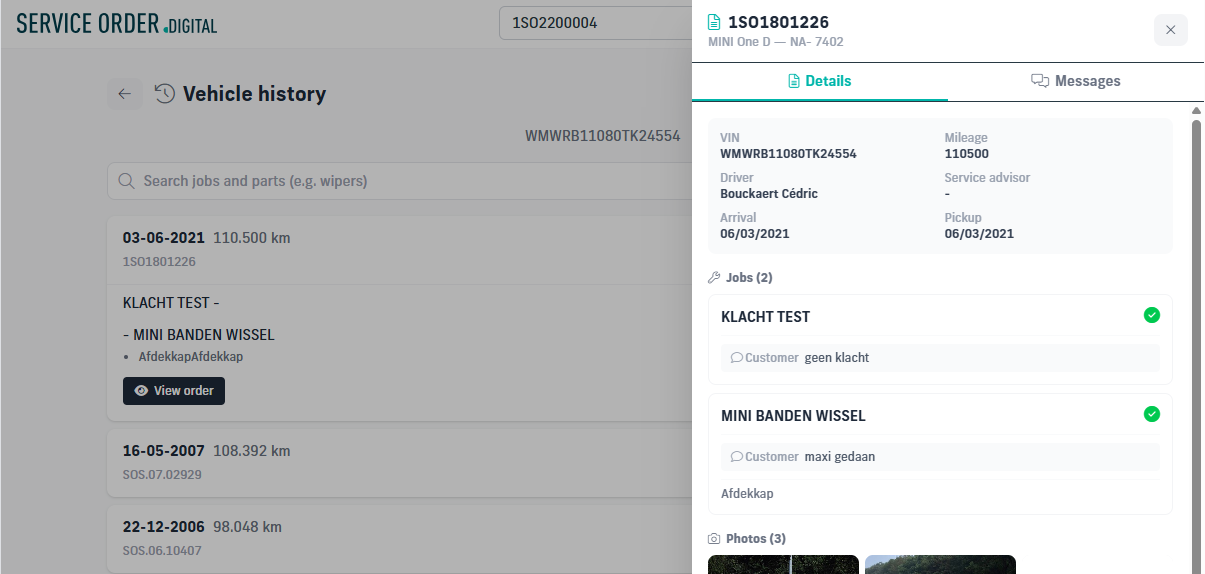Click the comment icon before maxi gedaan
This screenshot has width=1205, height=574.
click(x=737, y=456)
